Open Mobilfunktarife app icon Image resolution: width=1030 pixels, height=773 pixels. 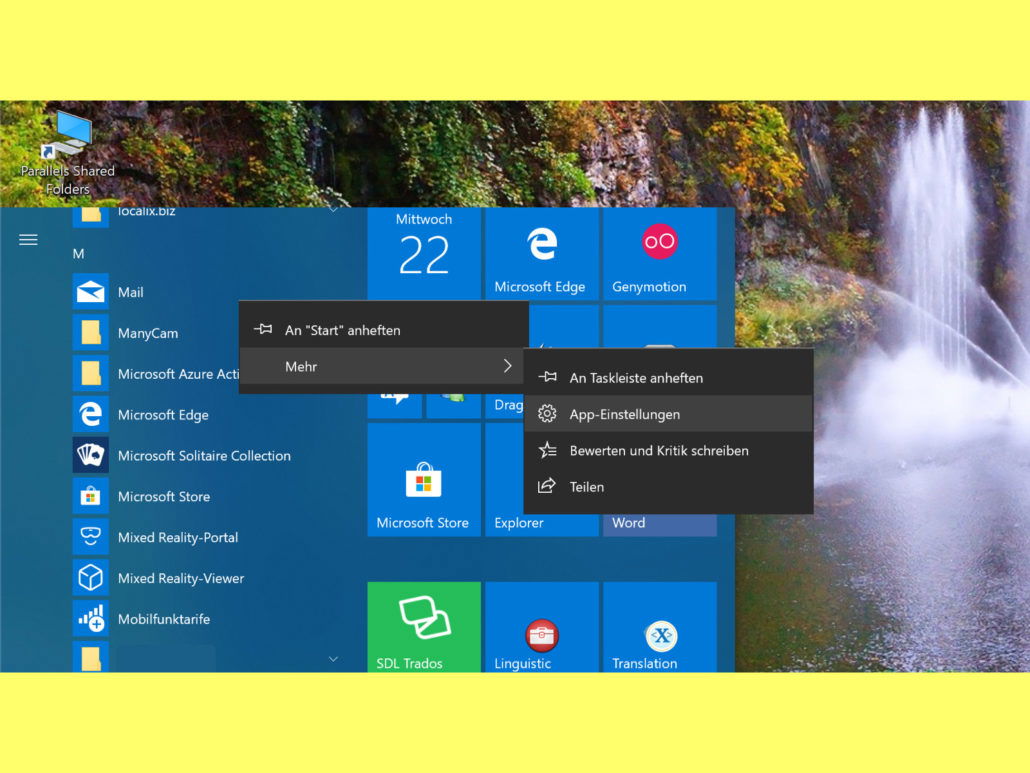click(x=91, y=619)
